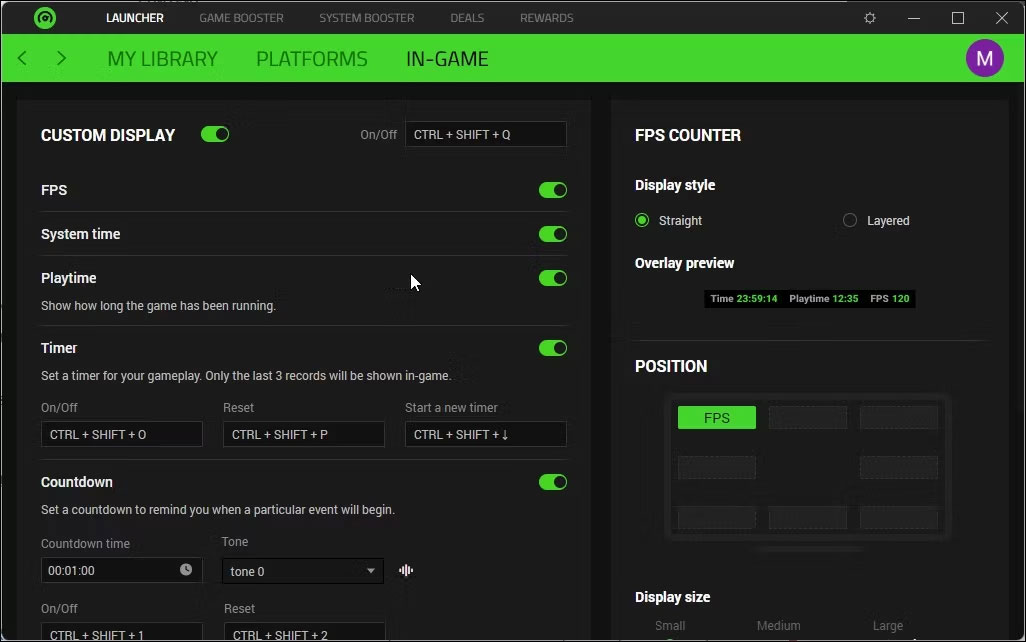Play the tone preview sound icon
The width and height of the screenshot is (1026, 642).
tap(406, 571)
